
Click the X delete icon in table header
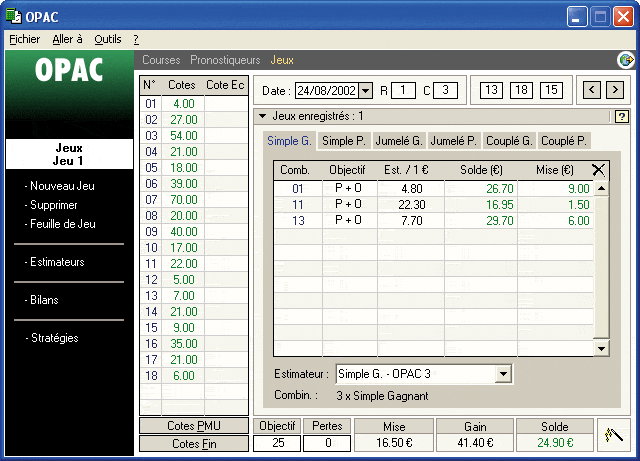pos(599,171)
